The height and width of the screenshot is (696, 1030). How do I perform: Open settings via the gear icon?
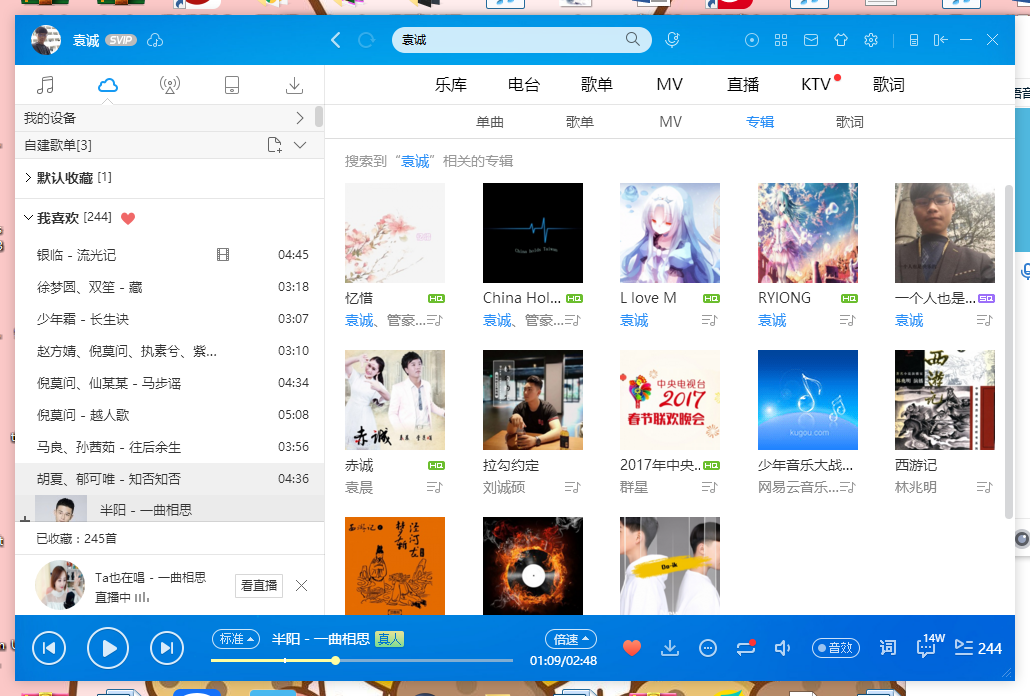(x=871, y=40)
